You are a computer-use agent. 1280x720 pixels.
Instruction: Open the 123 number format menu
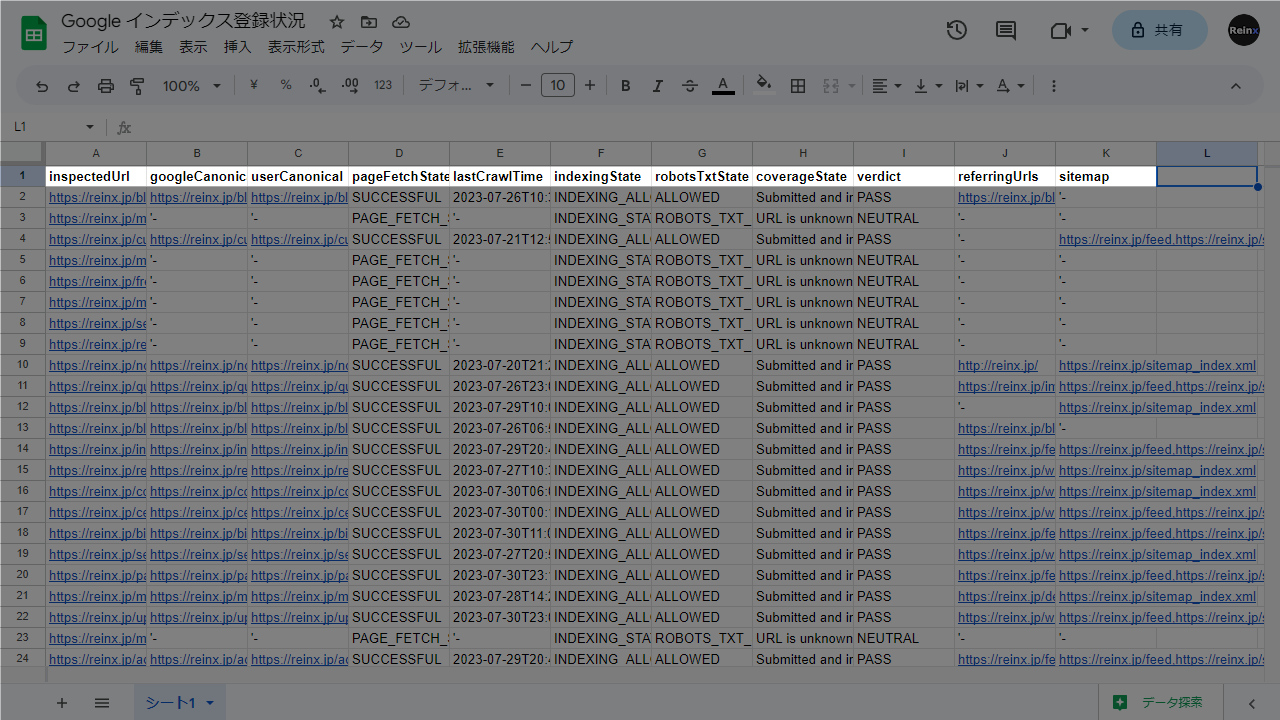point(383,86)
